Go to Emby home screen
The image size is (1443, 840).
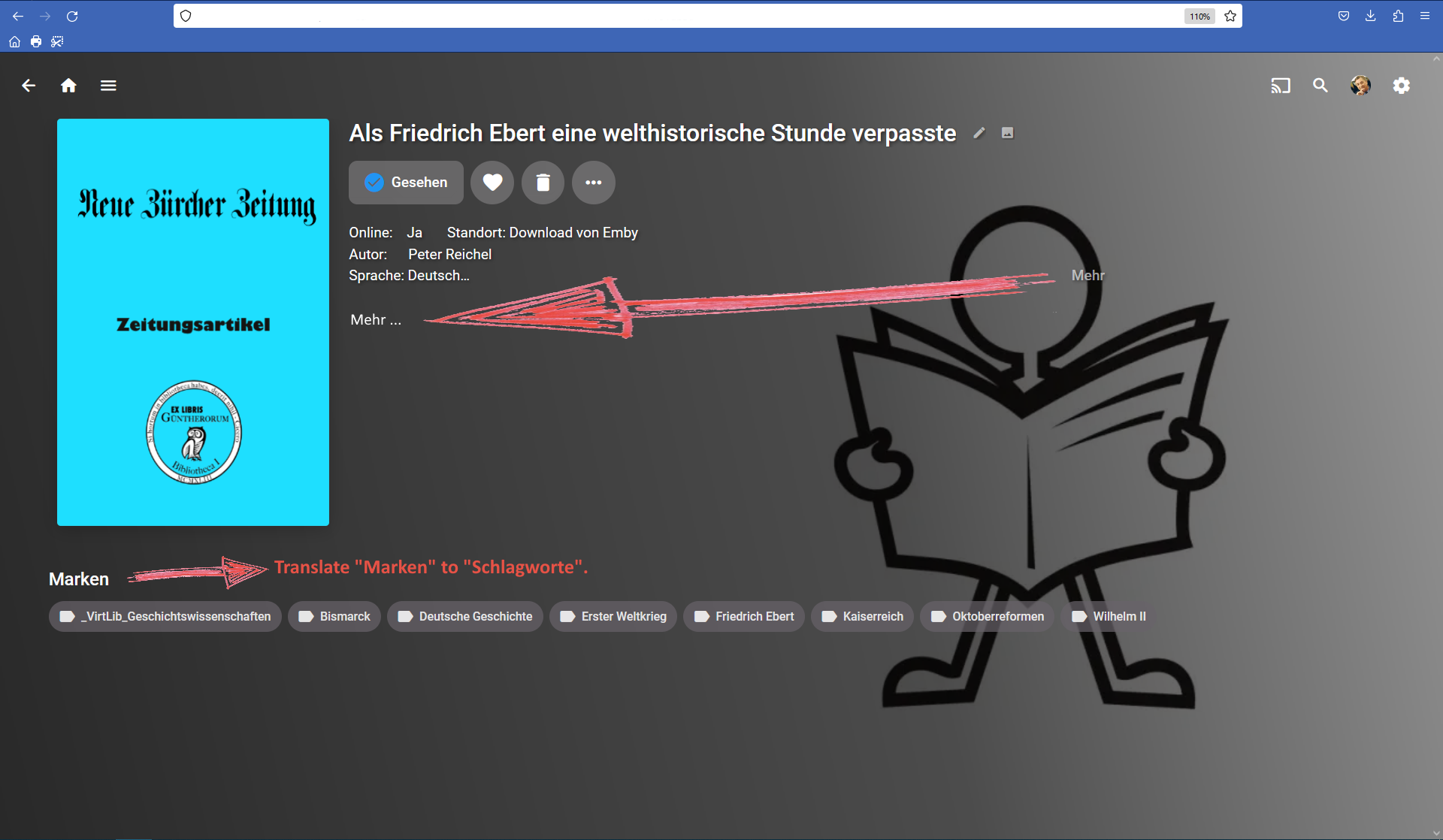point(68,86)
